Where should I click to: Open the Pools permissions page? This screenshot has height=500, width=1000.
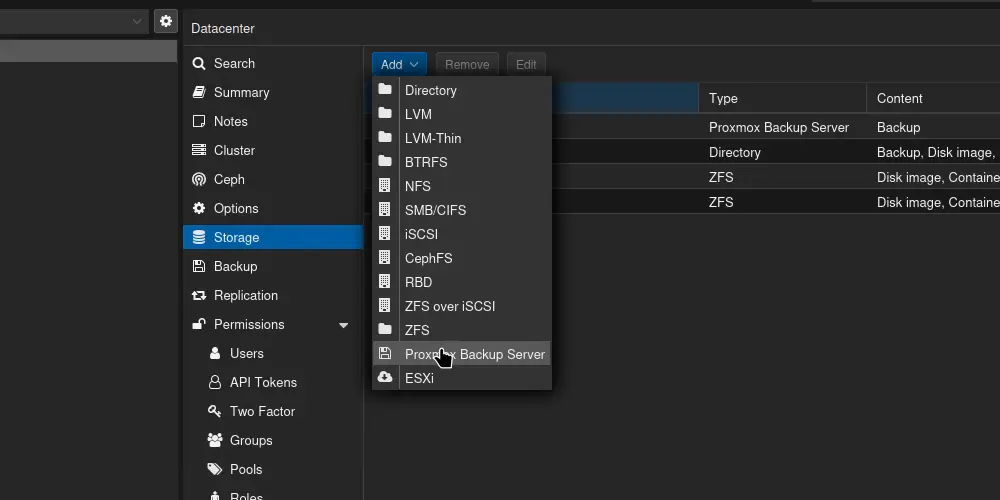tap(273, 469)
